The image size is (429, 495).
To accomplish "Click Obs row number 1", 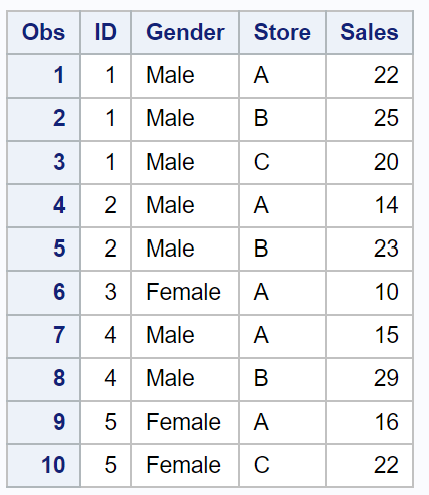I will click(x=59, y=75).
